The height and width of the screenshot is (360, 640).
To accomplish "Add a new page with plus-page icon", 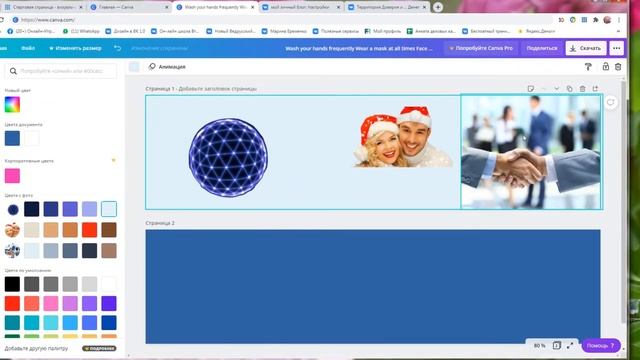I will click(596, 89).
